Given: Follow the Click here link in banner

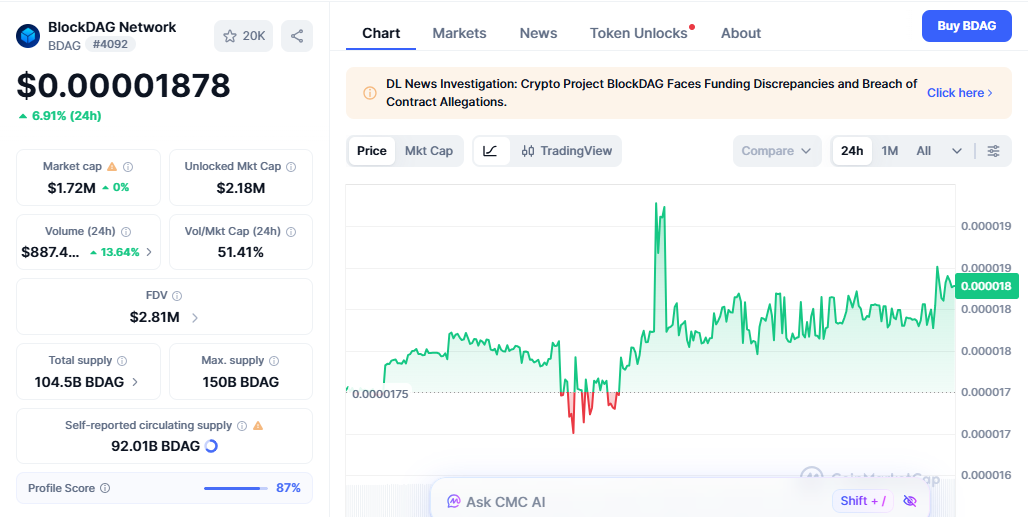Looking at the screenshot, I should point(960,93).
